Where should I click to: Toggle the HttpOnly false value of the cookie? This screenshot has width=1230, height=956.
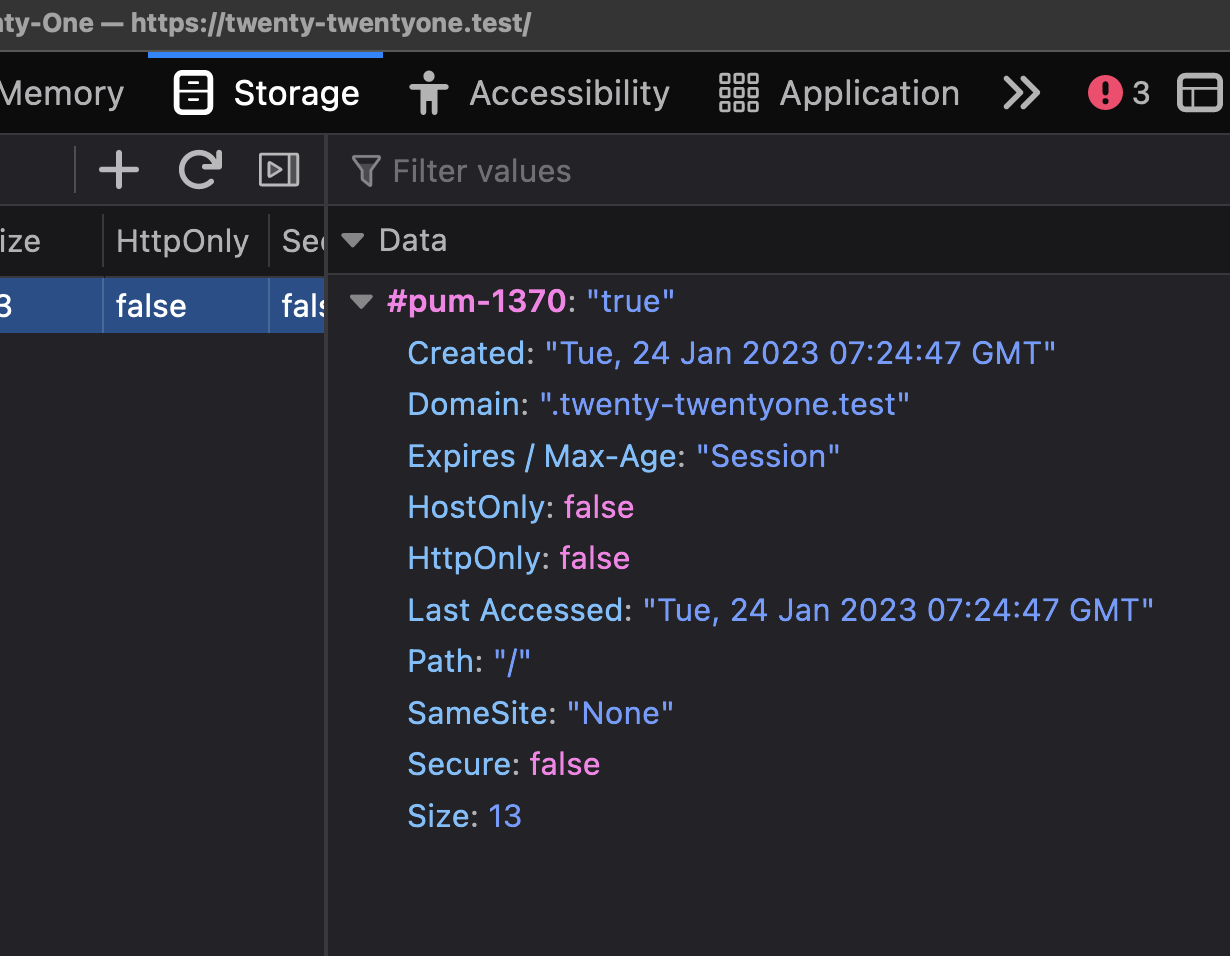pos(594,558)
